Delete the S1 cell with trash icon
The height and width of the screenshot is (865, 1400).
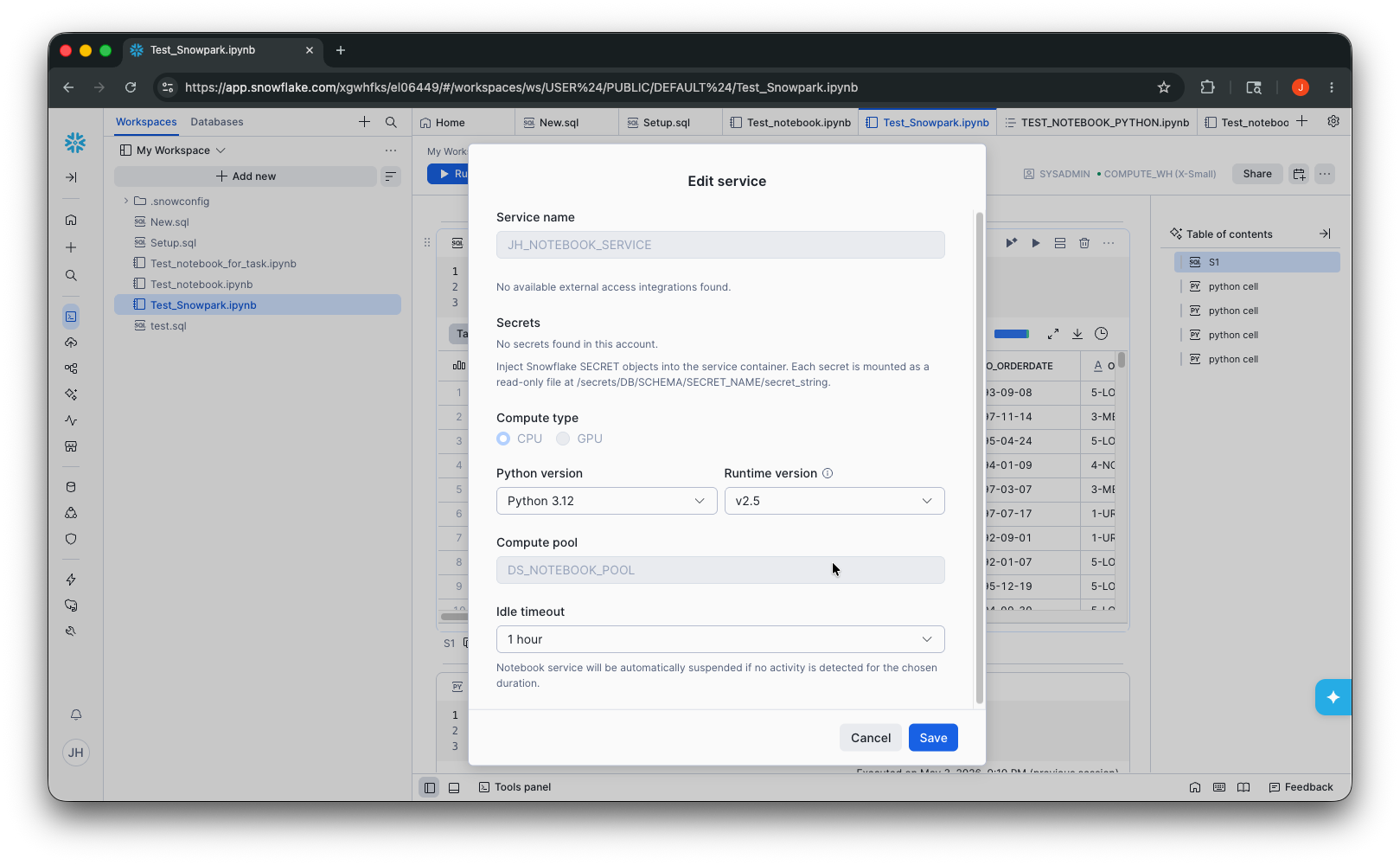(x=1084, y=243)
